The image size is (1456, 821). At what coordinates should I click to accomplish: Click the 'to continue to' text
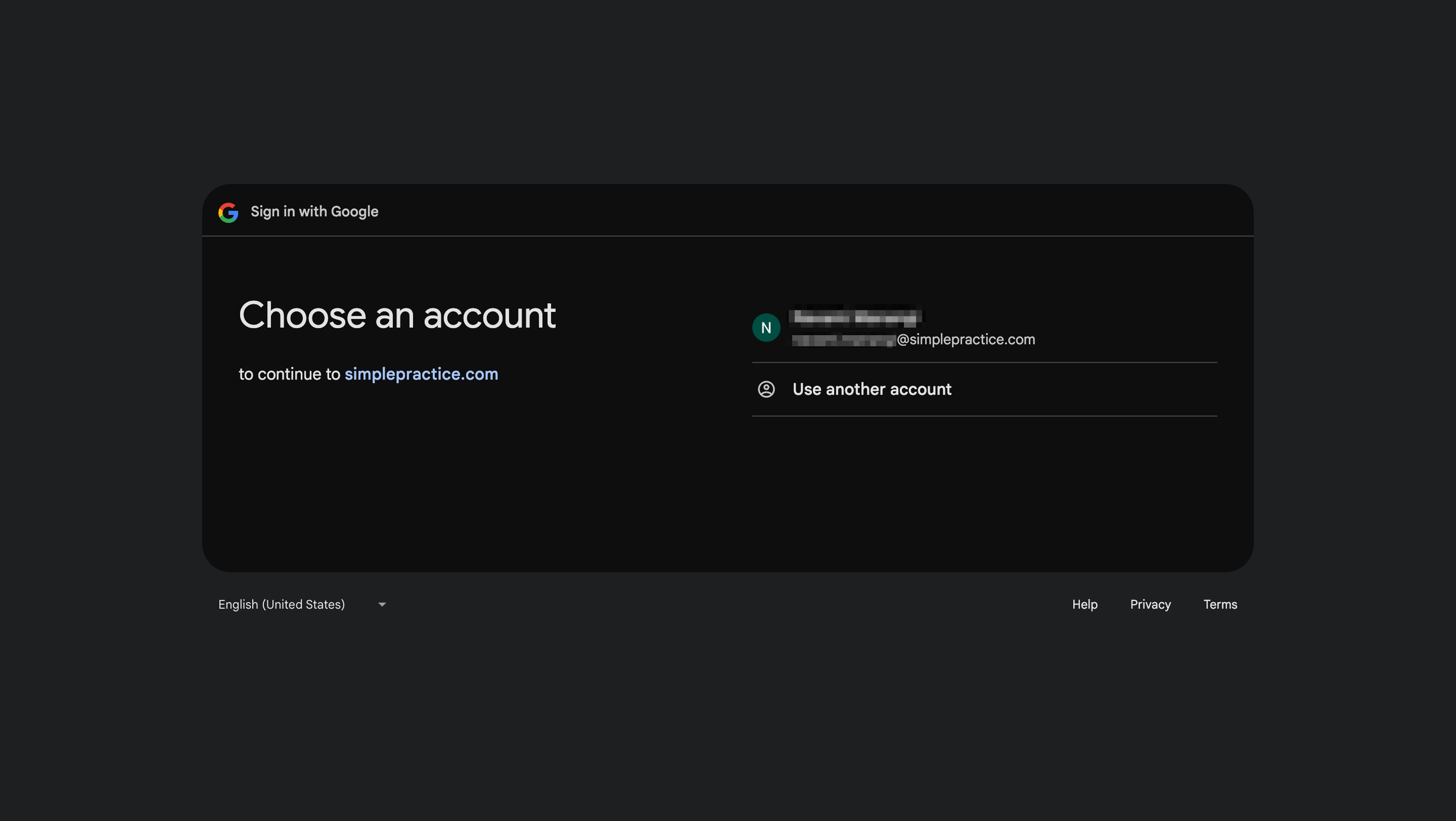(x=289, y=374)
